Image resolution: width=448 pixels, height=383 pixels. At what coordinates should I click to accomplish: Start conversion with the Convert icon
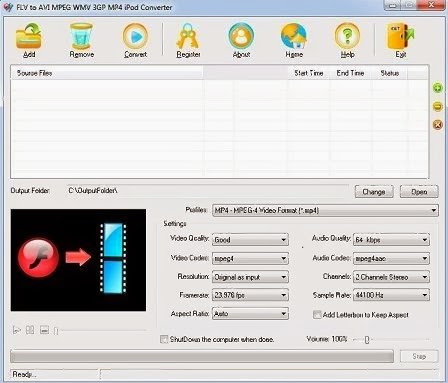point(135,36)
